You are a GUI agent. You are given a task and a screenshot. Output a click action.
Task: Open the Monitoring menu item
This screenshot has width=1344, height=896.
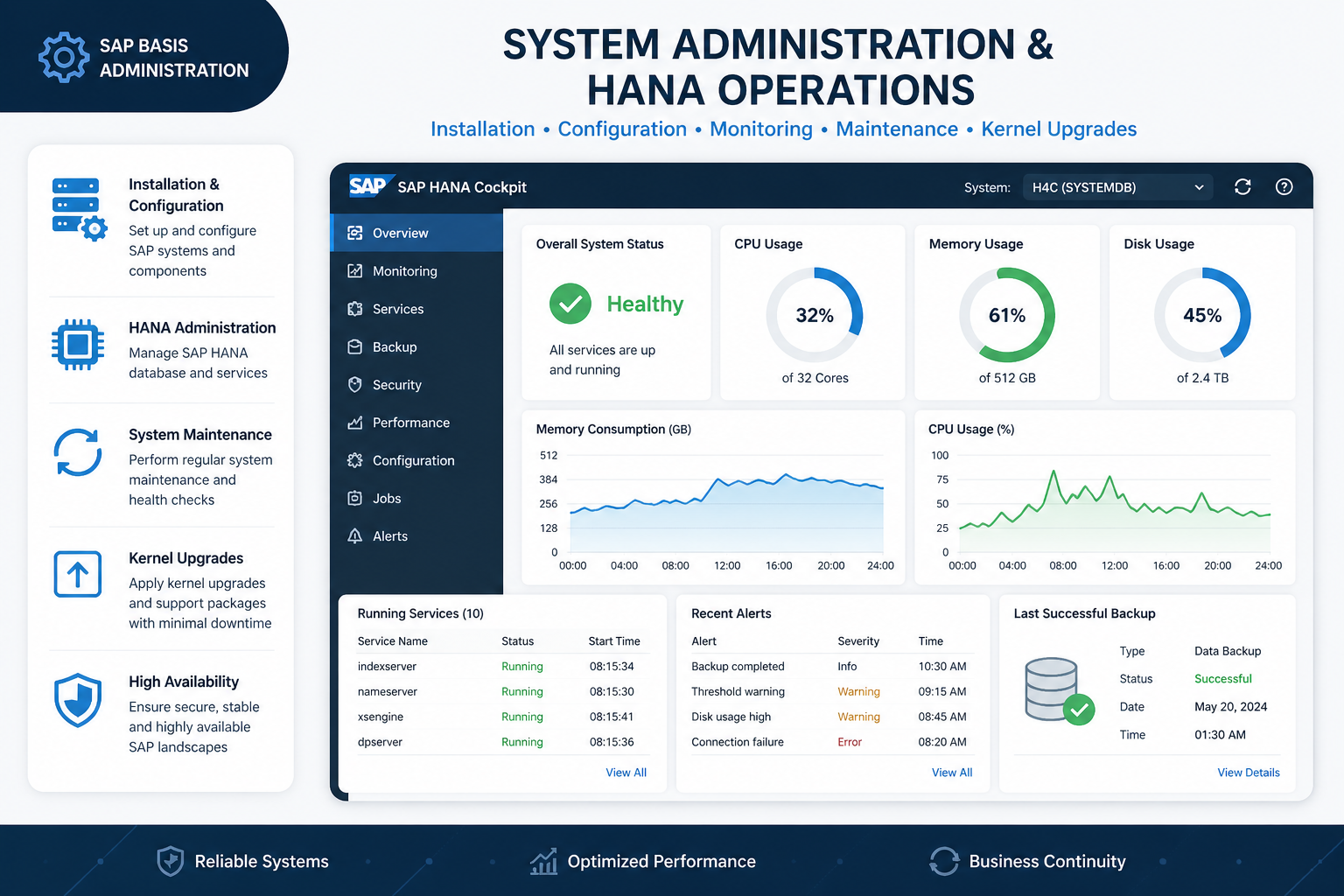click(417, 271)
